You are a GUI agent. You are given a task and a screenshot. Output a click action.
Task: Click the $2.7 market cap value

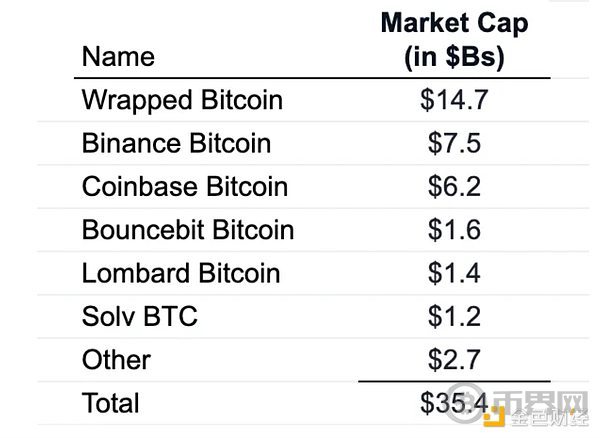(x=454, y=359)
